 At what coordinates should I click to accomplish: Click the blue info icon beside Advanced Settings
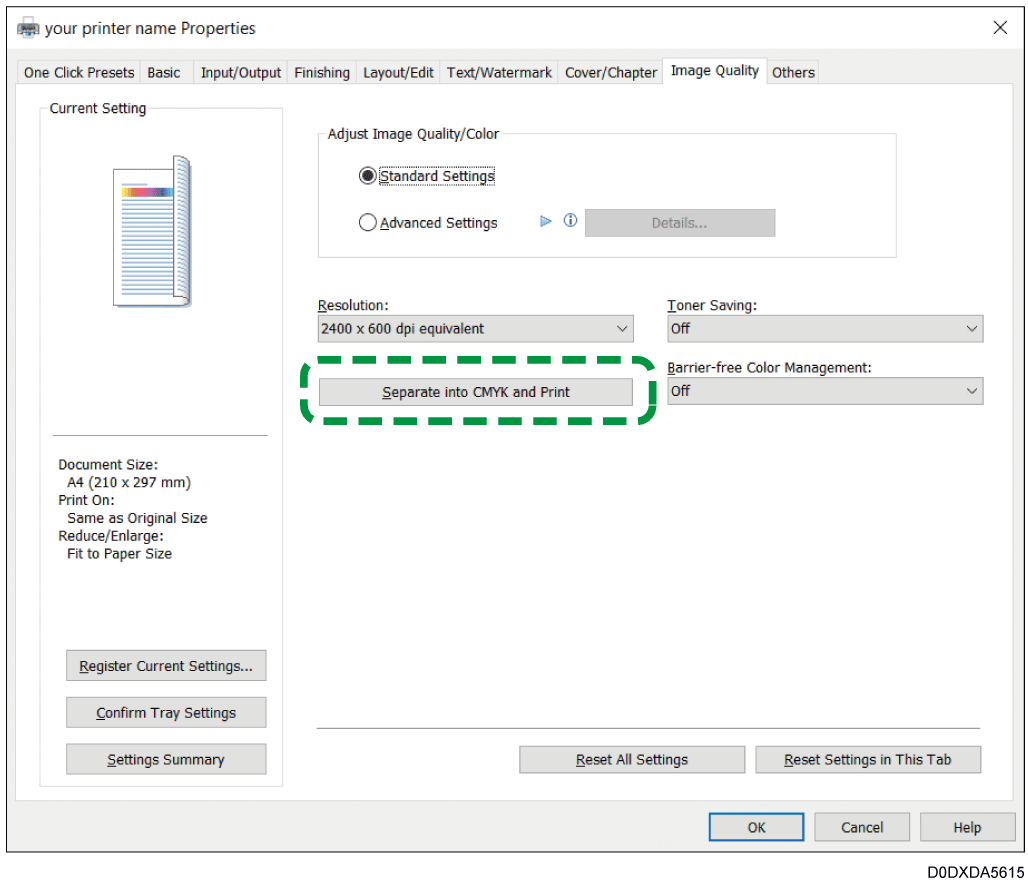(570, 222)
